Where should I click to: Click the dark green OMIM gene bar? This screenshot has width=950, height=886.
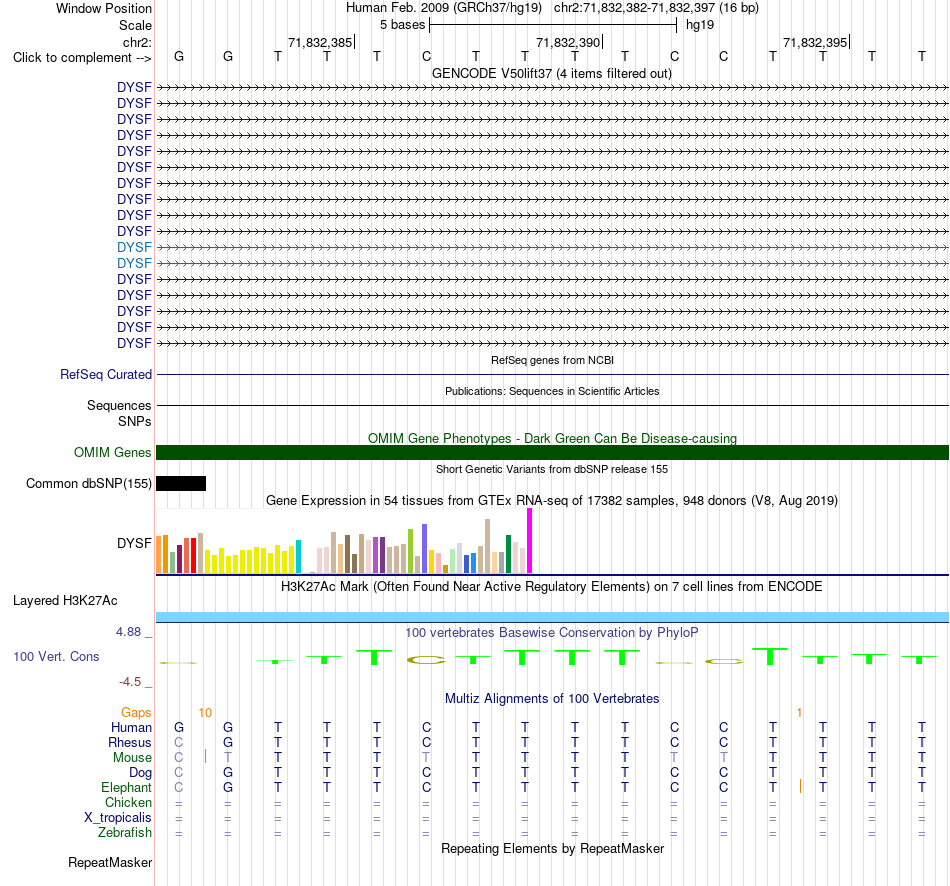pos(552,453)
